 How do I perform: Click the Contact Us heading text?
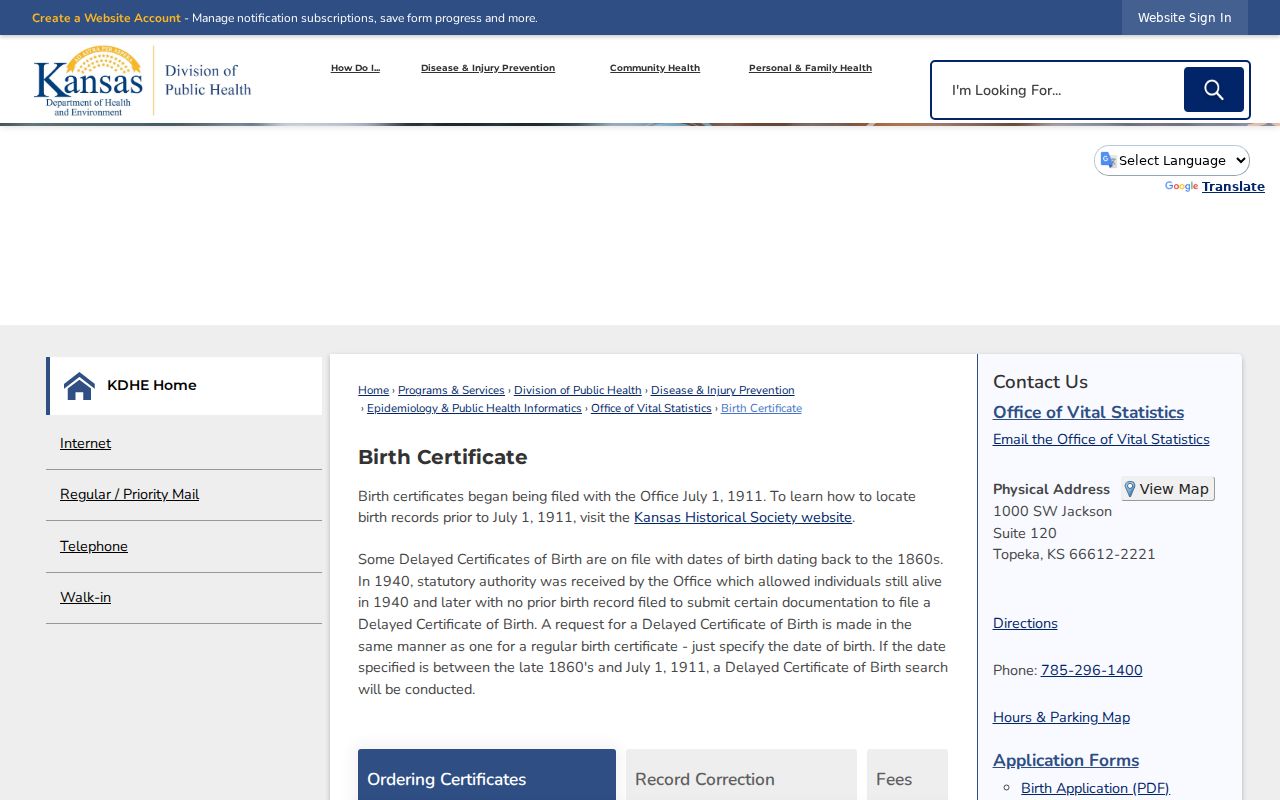[x=1040, y=382]
